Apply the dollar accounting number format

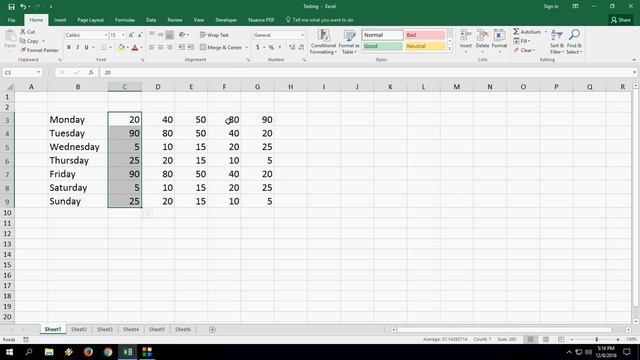(258, 47)
